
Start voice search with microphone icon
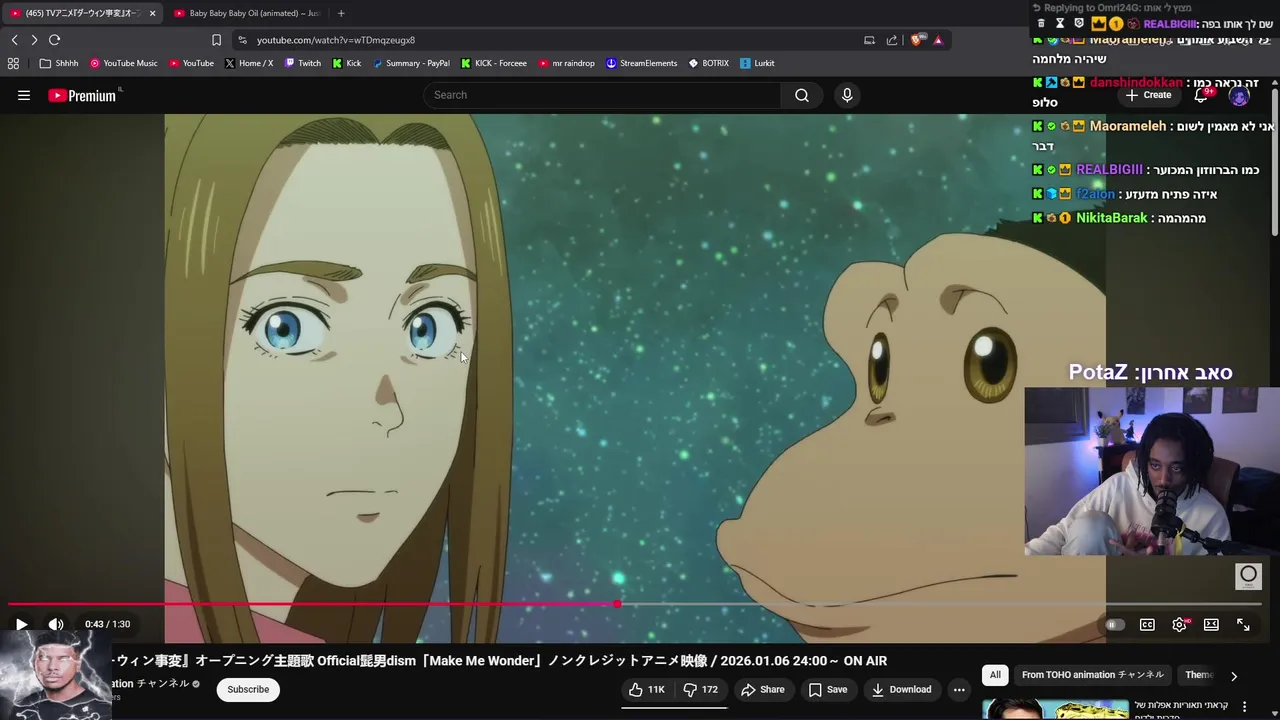(847, 95)
